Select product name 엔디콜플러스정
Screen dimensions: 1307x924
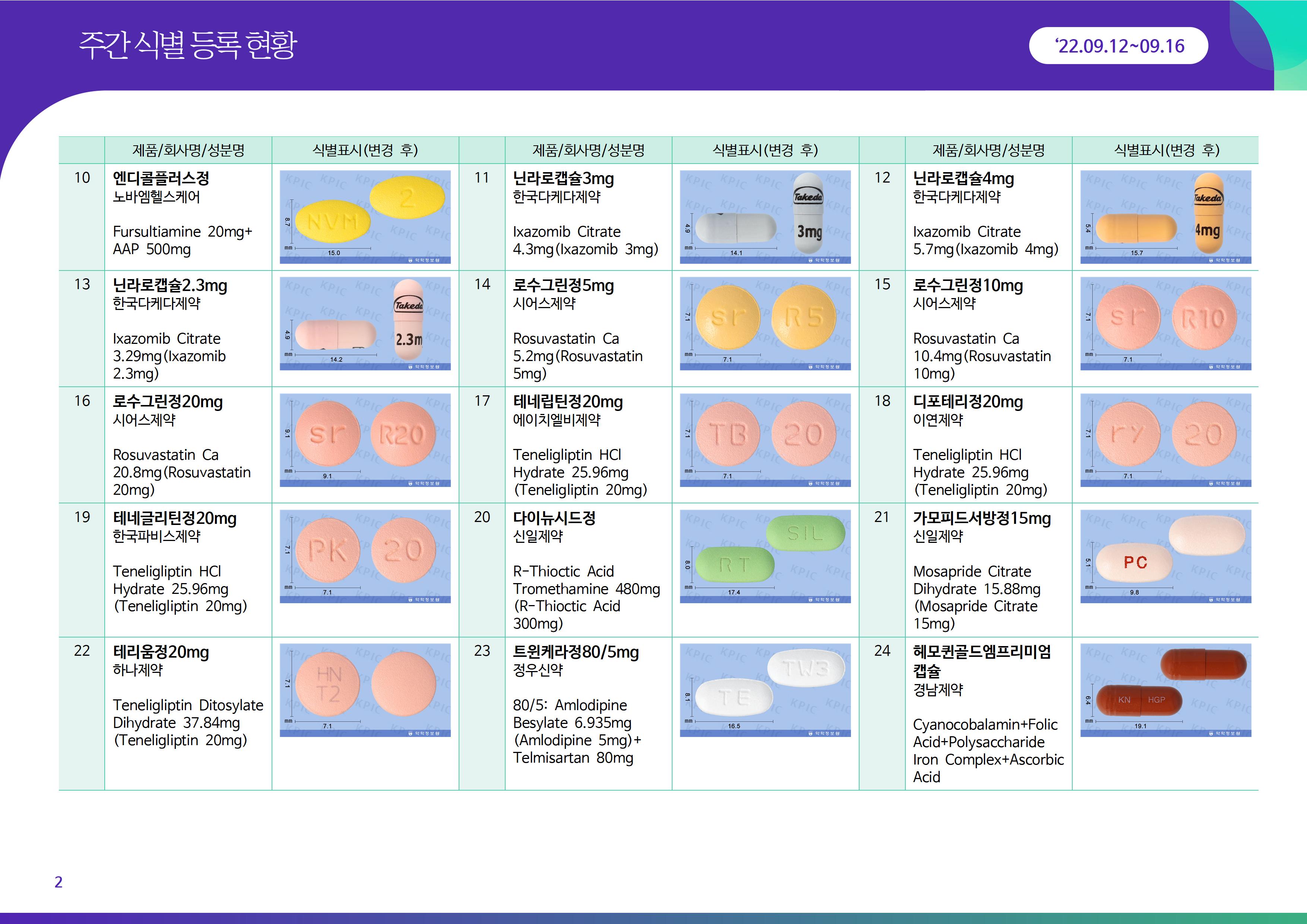(x=161, y=178)
